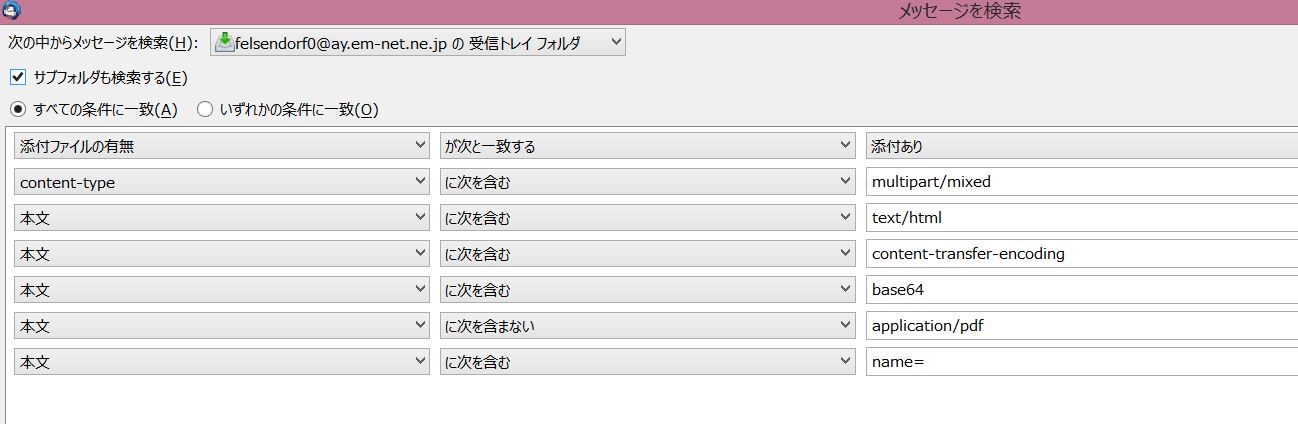Click the multipart/mixed text field
The image size is (1298, 424).
[x=1080, y=182]
